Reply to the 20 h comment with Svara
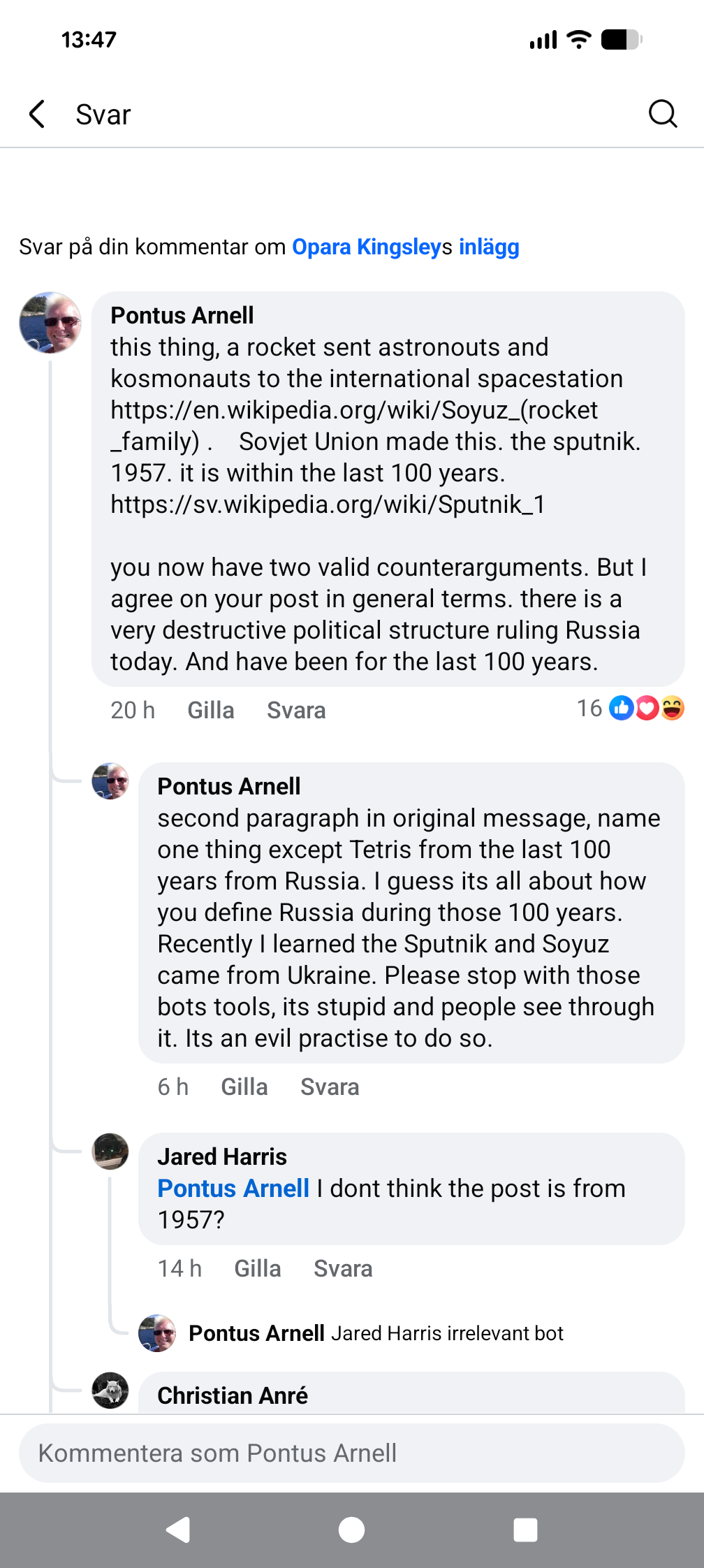 click(x=296, y=710)
